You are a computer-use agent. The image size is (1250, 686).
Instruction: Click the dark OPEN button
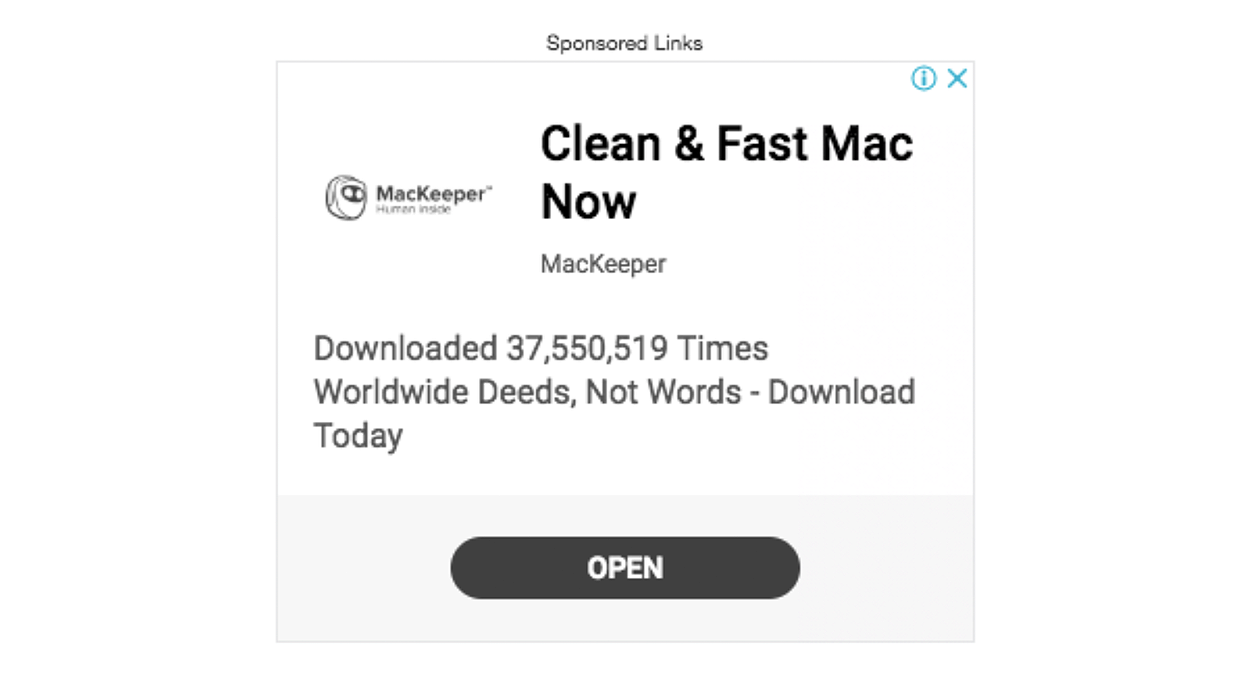[x=625, y=568]
